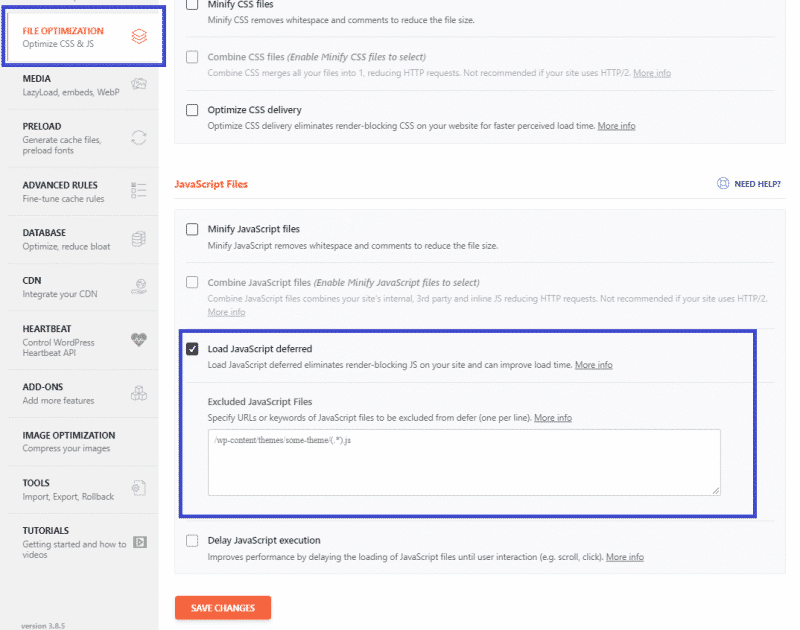800x630 pixels.
Task: Click the Add-ons blocks icon
Action: pyautogui.click(x=141, y=393)
